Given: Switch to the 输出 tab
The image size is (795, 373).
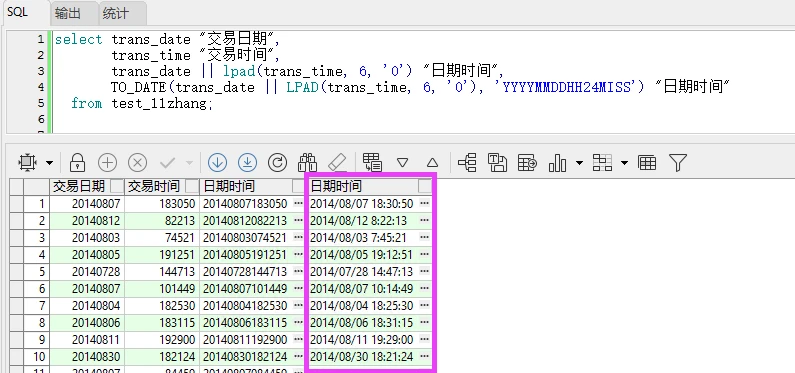Looking at the screenshot, I should (x=67, y=13).
